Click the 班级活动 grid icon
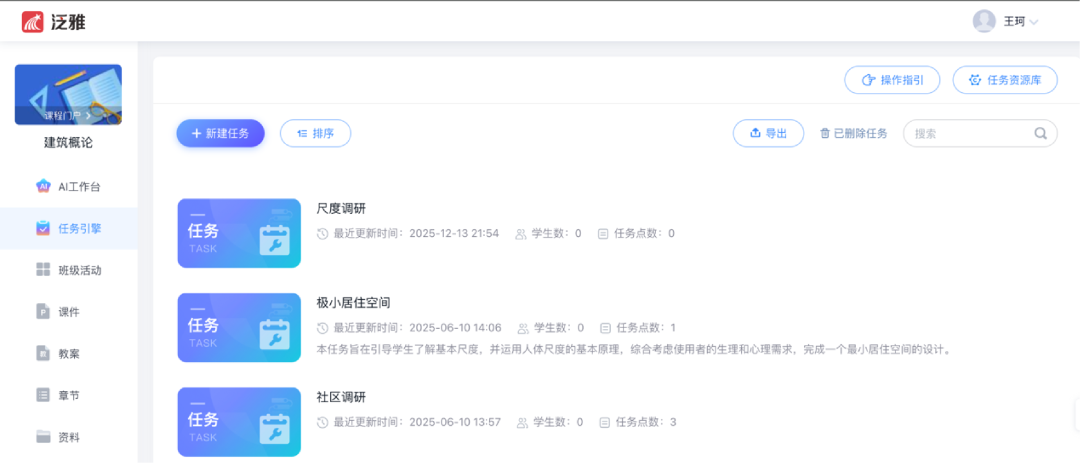Viewport: 1080px width, 463px height. pyautogui.click(x=43, y=270)
